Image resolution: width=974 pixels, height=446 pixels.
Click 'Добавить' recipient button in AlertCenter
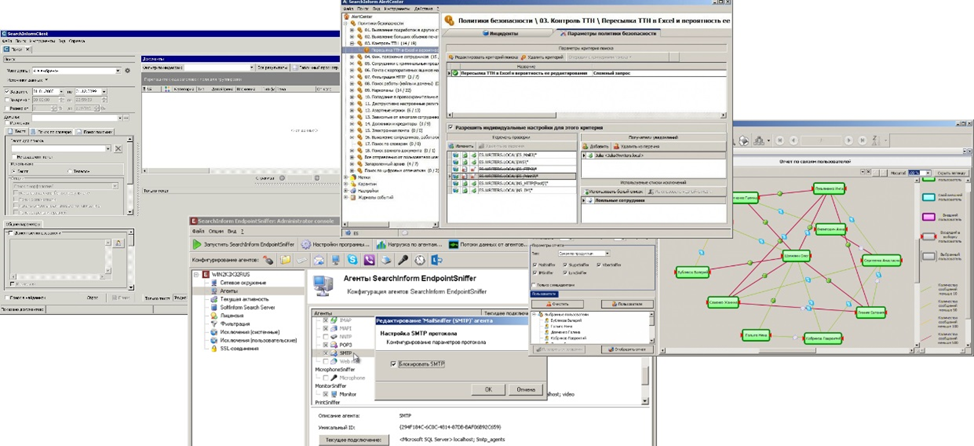point(595,146)
